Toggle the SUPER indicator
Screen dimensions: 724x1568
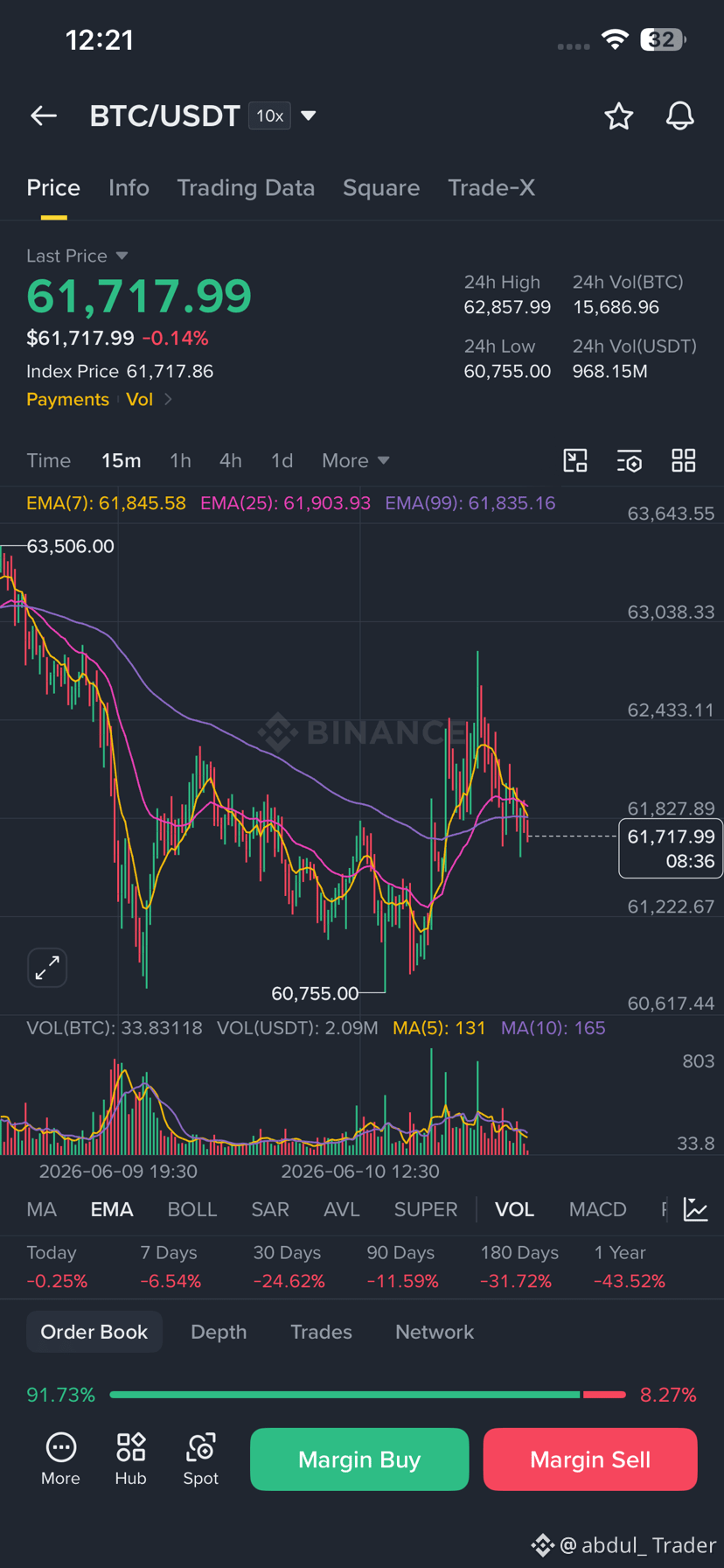click(x=426, y=1209)
